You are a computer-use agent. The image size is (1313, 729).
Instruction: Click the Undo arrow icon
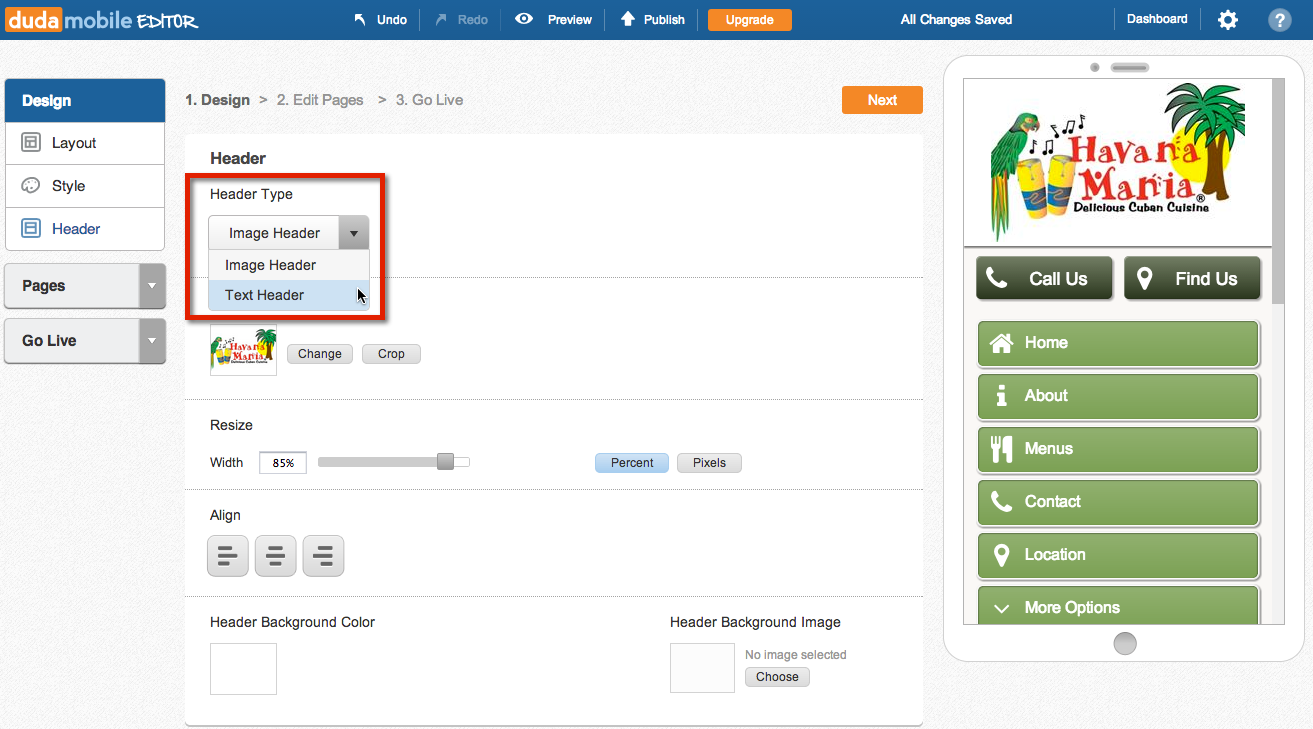pyautogui.click(x=360, y=19)
